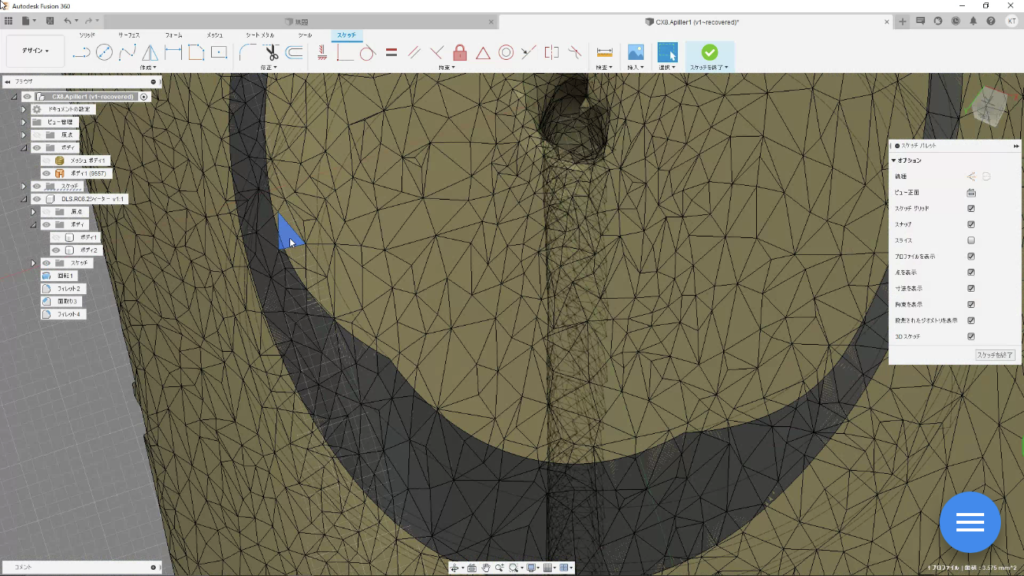
Task: Click the Insert image icon
Action: pos(634,52)
